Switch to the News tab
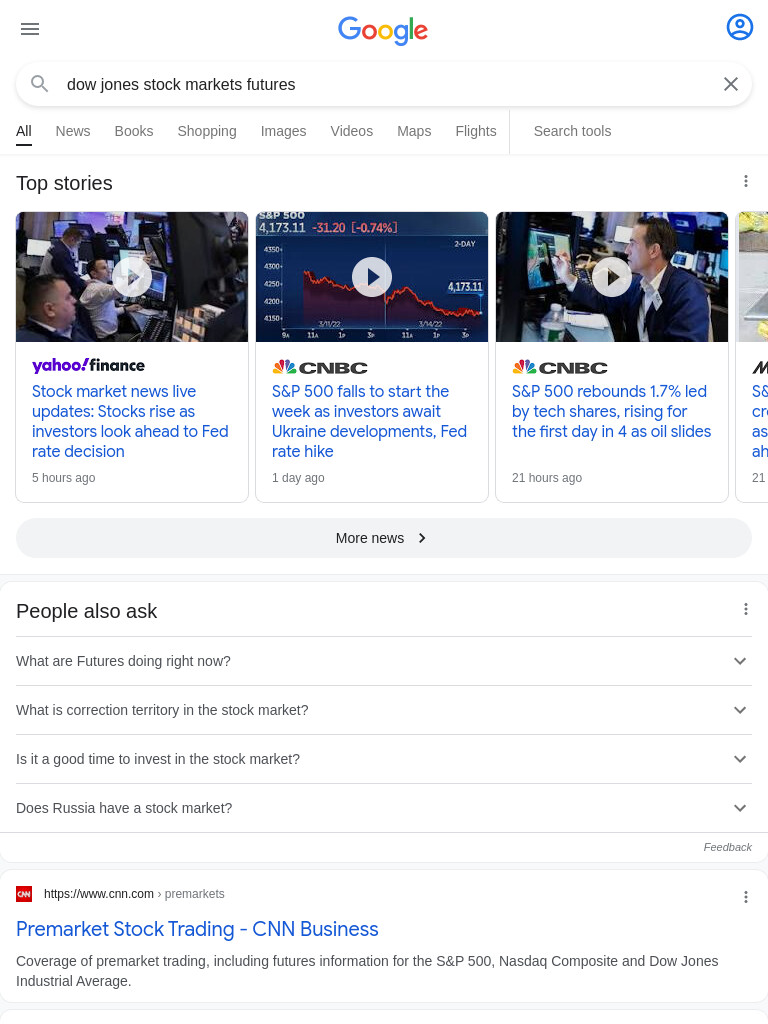Viewport: 768px width, 1024px height. (73, 131)
